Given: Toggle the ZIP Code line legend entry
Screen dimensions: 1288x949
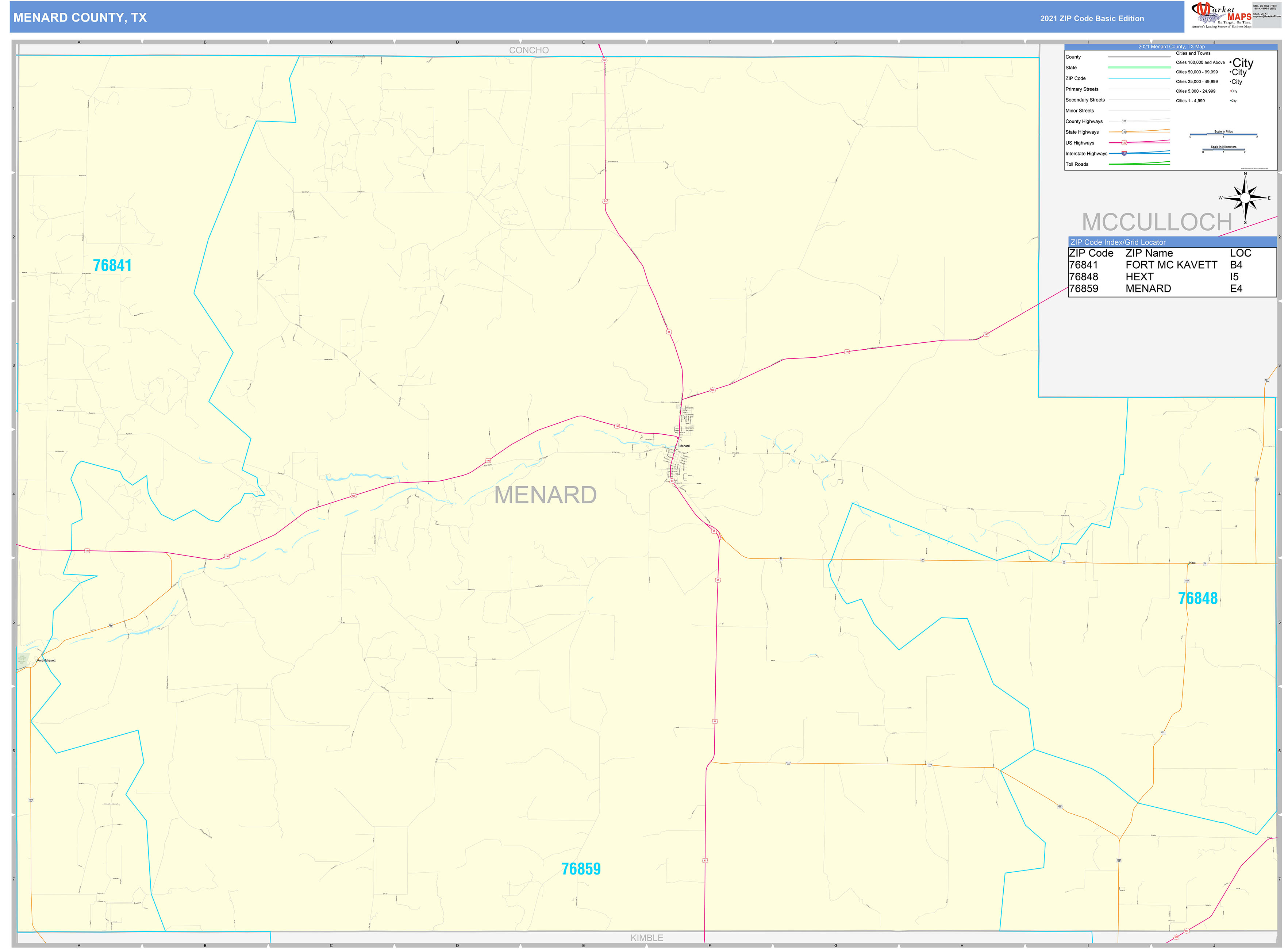Looking at the screenshot, I should [1135, 78].
